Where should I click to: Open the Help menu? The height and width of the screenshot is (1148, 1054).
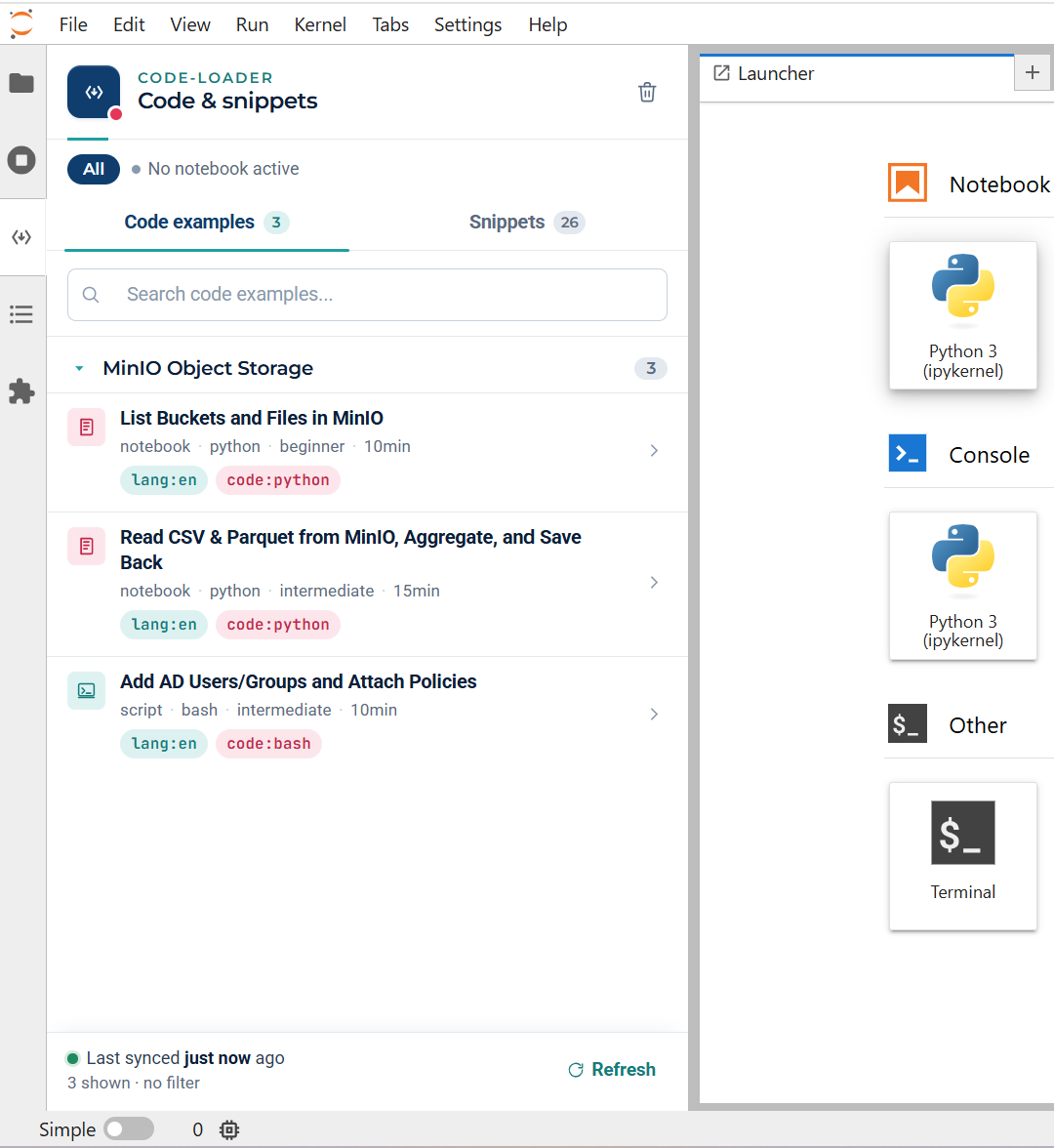(547, 25)
